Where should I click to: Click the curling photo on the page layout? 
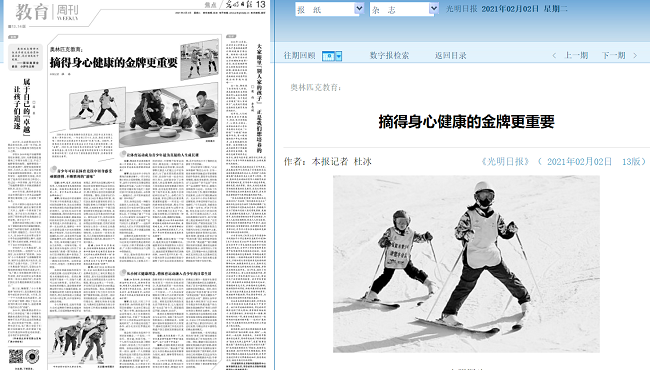(x=168, y=113)
